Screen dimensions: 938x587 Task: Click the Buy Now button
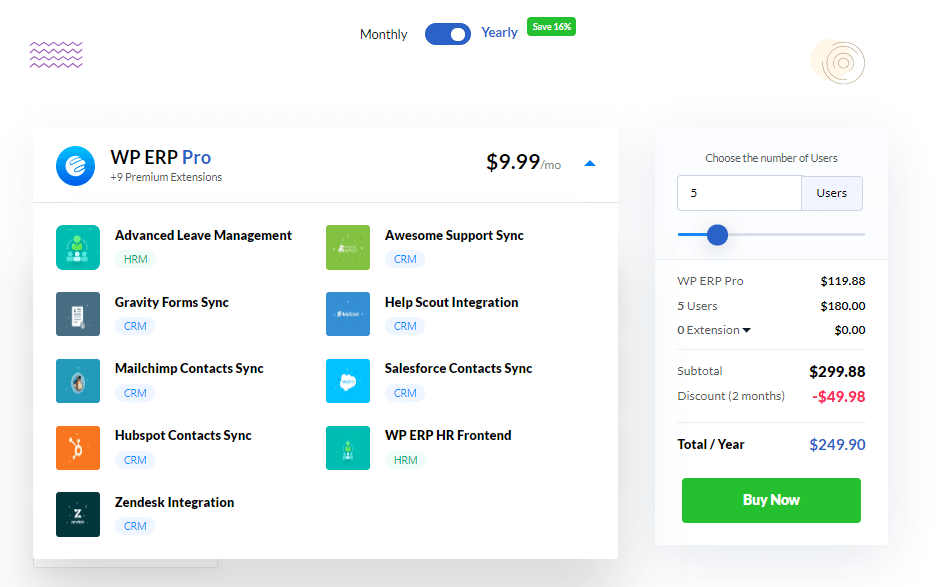(771, 500)
